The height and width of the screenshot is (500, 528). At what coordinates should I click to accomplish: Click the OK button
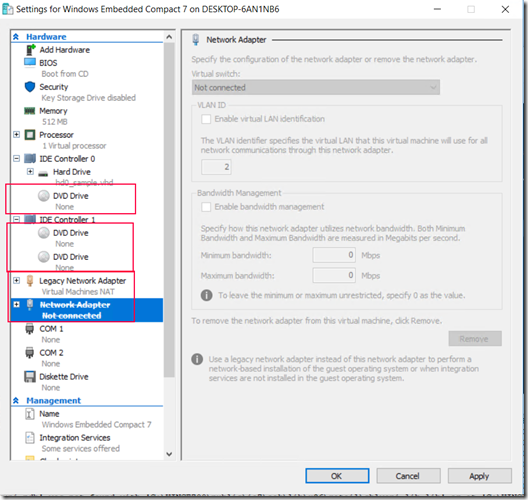[x=337, y=476]
